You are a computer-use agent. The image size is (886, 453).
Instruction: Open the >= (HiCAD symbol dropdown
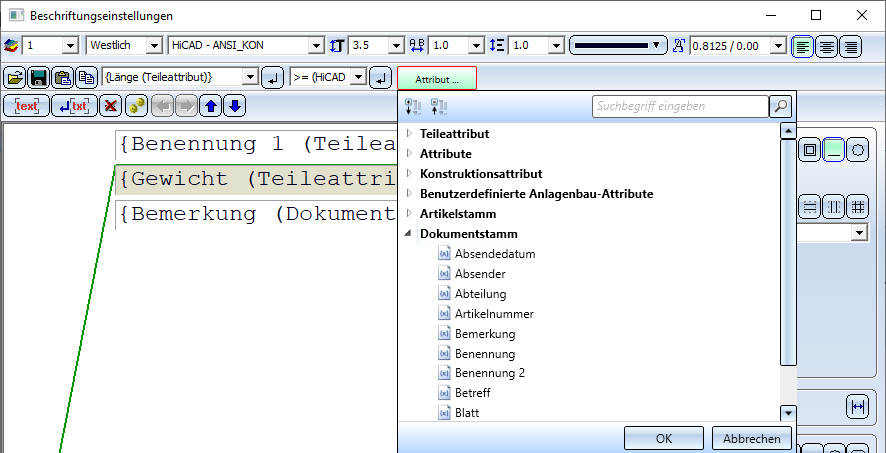(x=358, y=78)
